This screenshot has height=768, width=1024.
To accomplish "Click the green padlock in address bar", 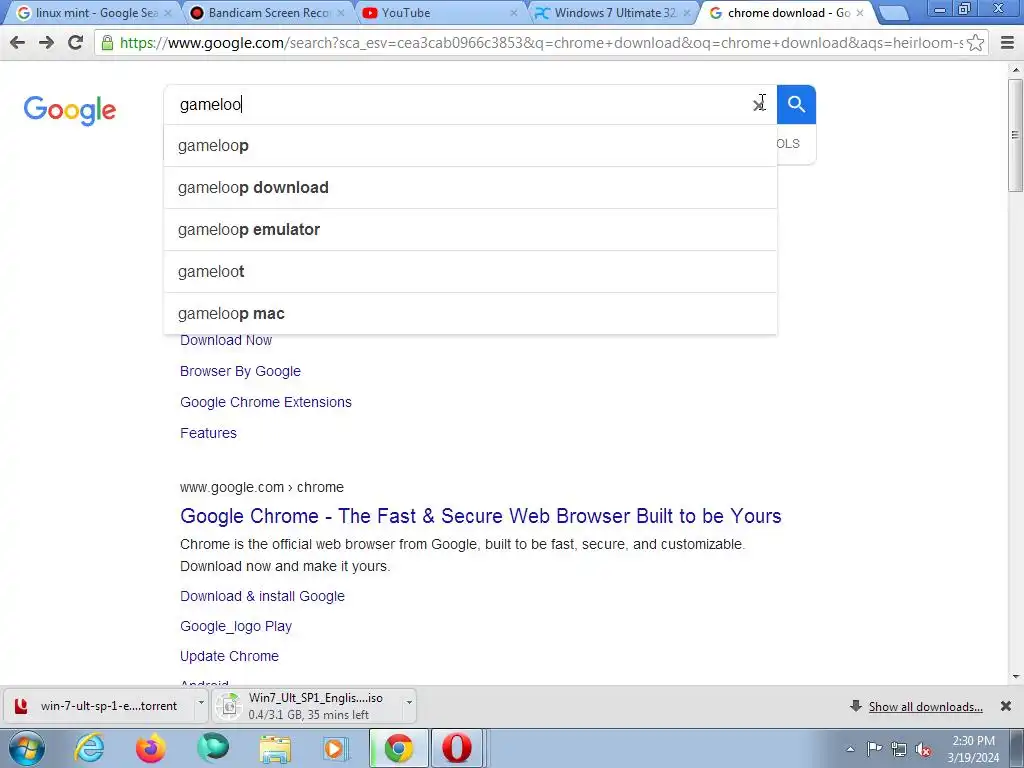I will (x=108, y=43).
